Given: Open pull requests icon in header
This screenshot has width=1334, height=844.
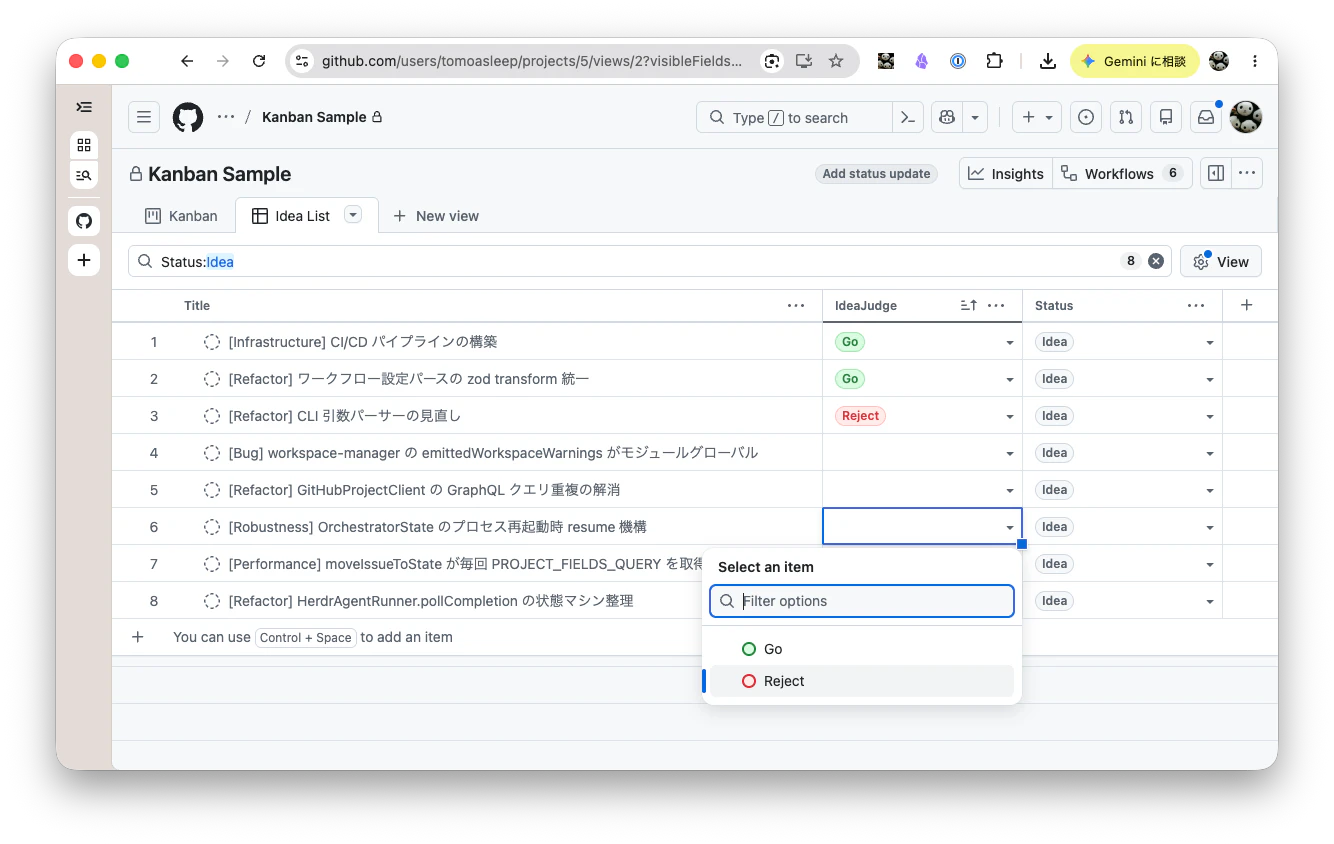Looking at the screenshot, I should (1126, 117).
